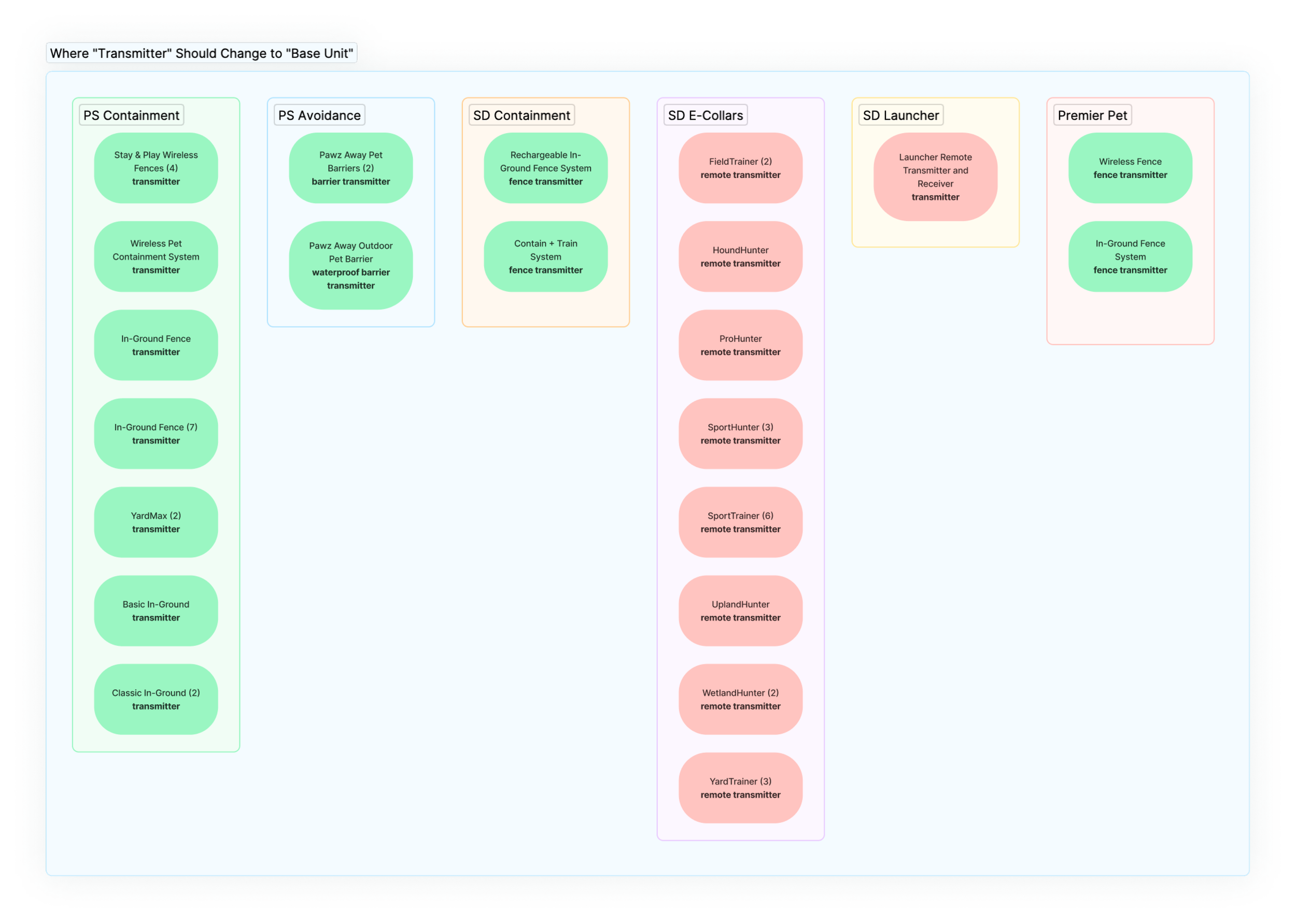Click the YardMax (2) transmitter node
Viewport: 1296px width, 924px height.
coord(156,522)
